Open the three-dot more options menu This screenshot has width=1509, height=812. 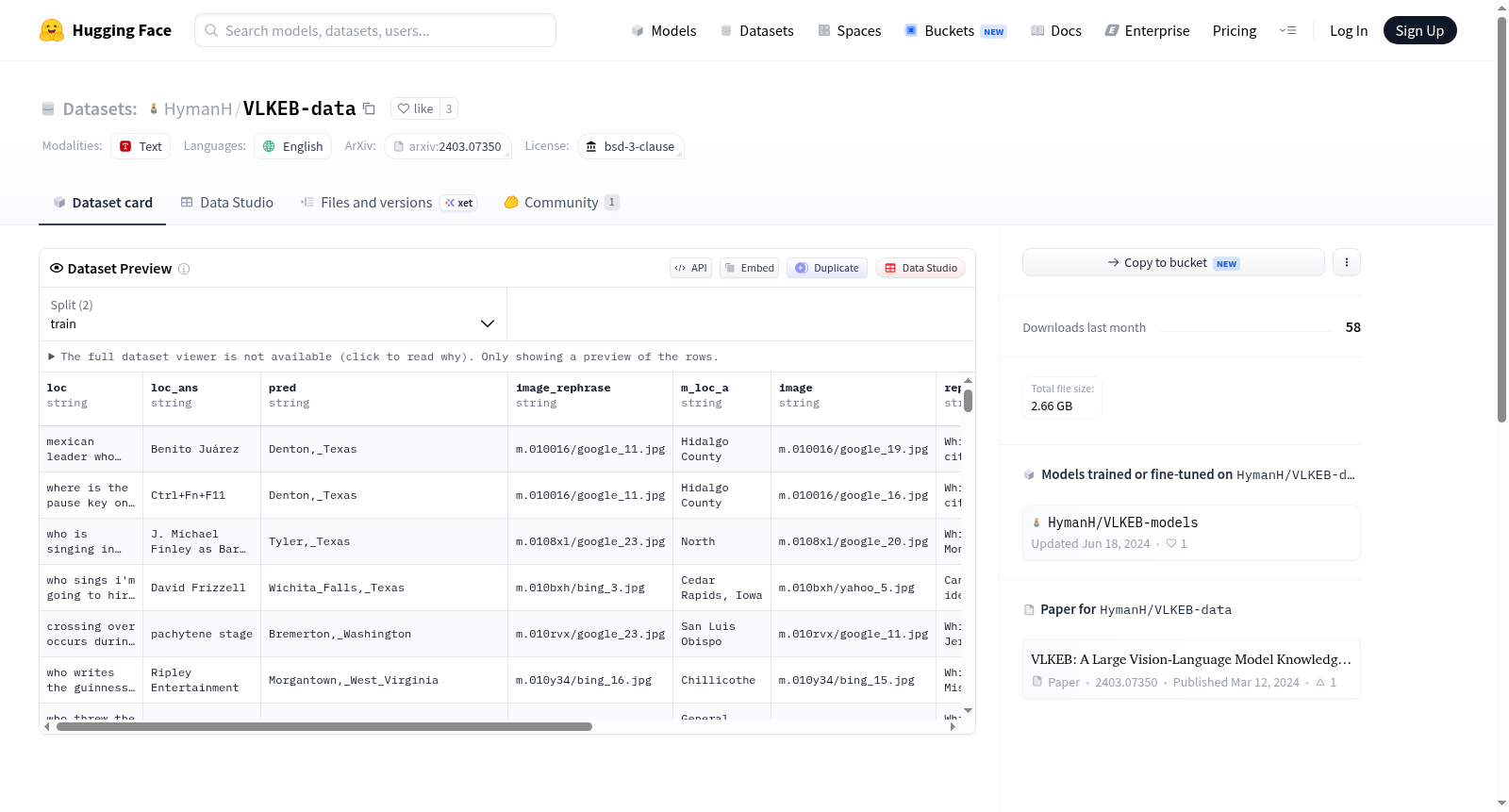click(1347, 262)
